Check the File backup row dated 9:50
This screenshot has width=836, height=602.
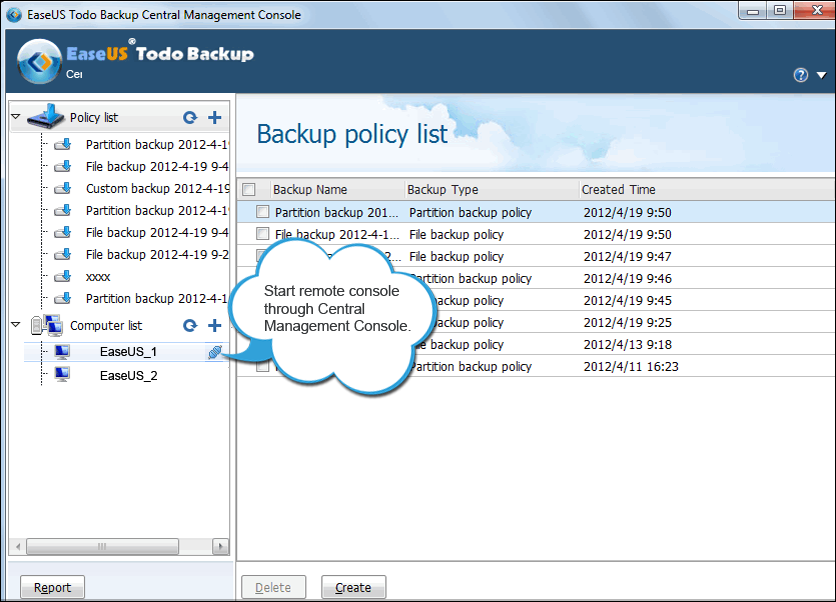[262, 234]
